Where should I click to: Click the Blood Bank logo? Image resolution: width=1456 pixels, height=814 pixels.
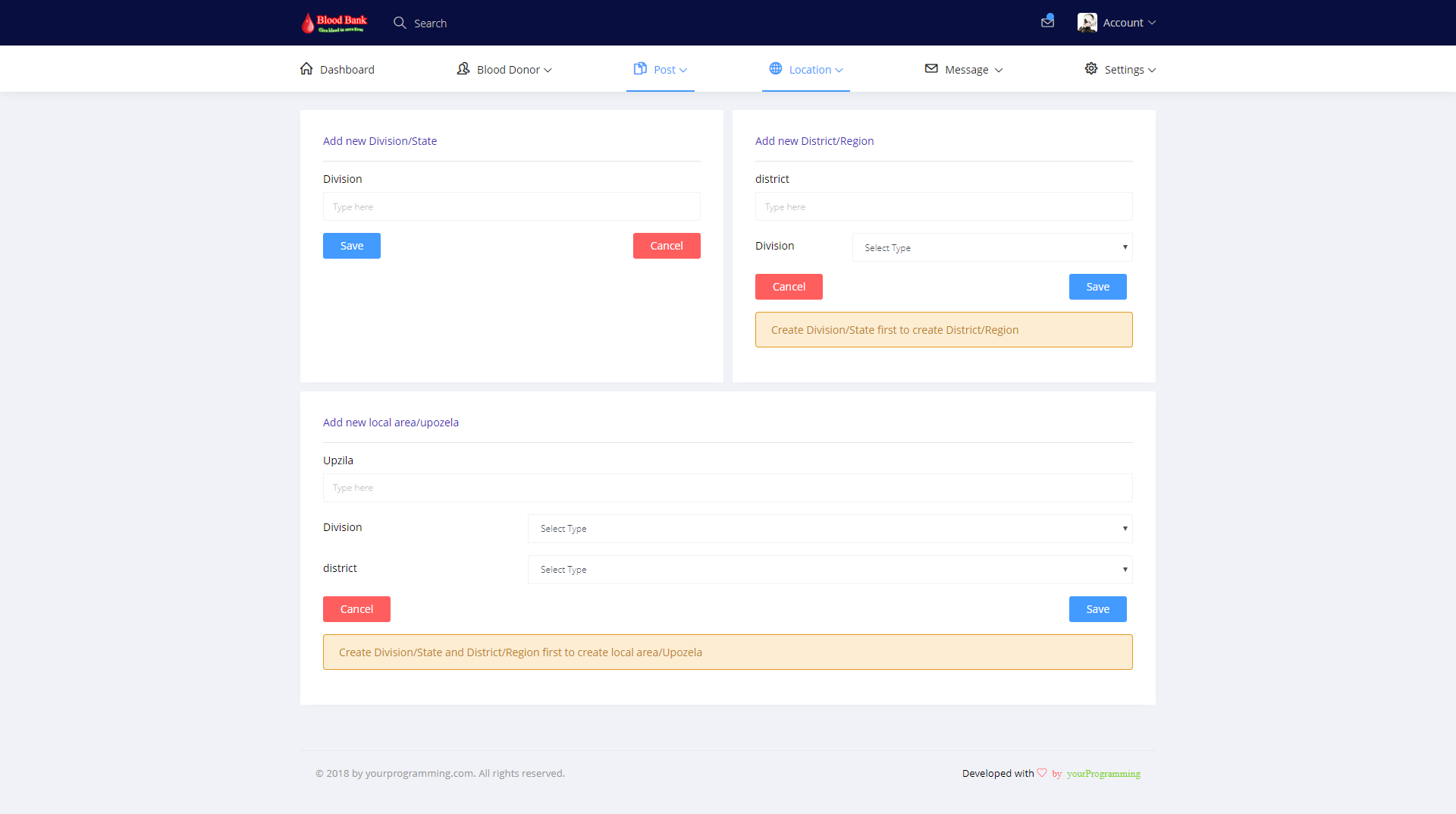334,23
